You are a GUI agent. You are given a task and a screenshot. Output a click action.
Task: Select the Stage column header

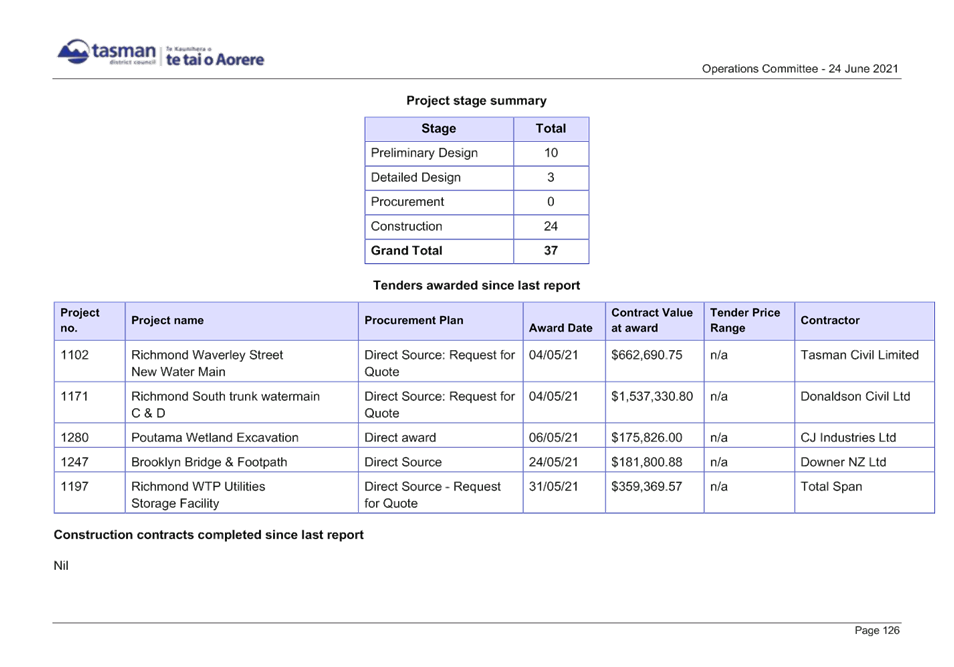coord(440,128)
